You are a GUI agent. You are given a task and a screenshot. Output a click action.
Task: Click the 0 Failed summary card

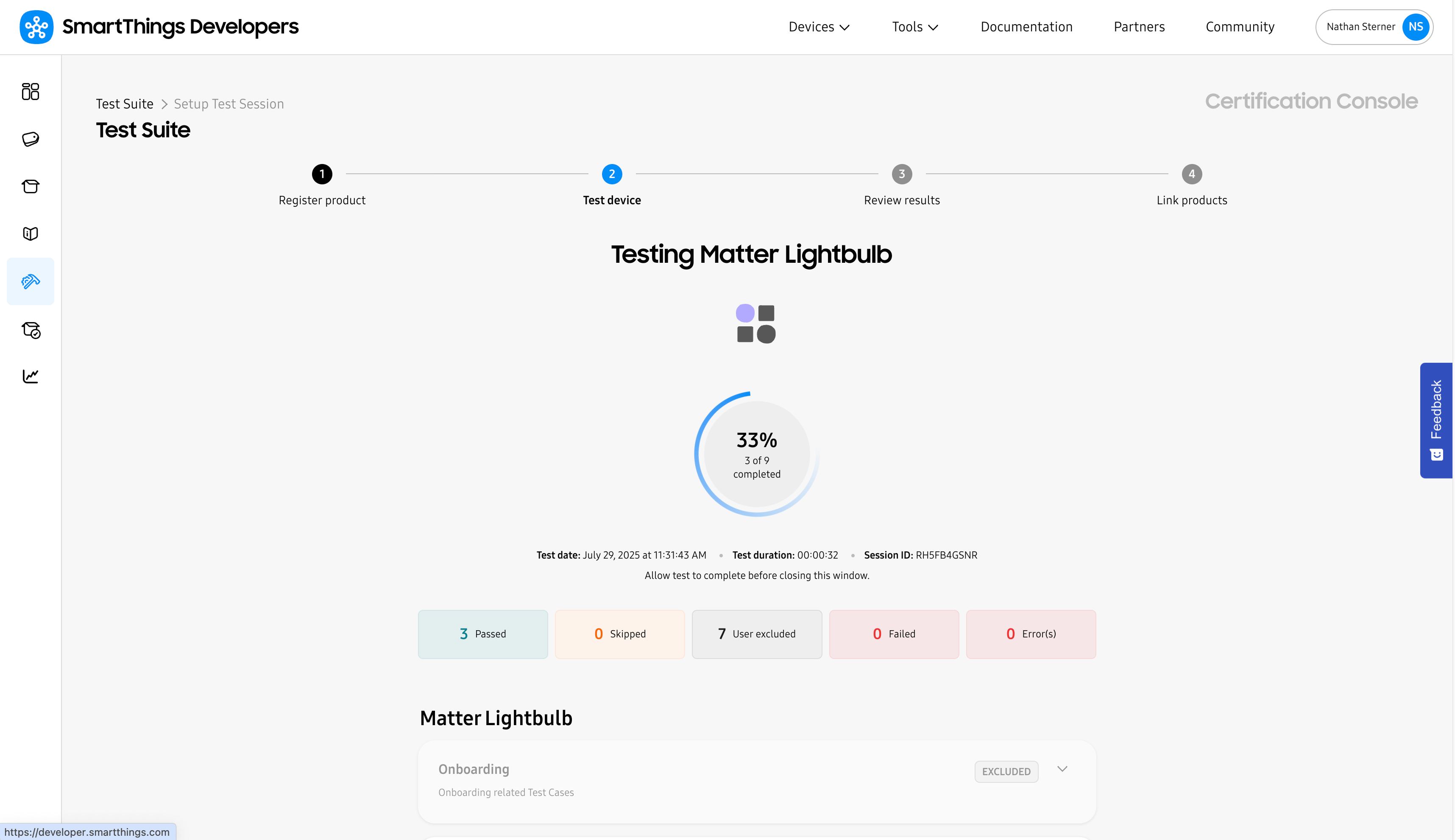point(894,634)
